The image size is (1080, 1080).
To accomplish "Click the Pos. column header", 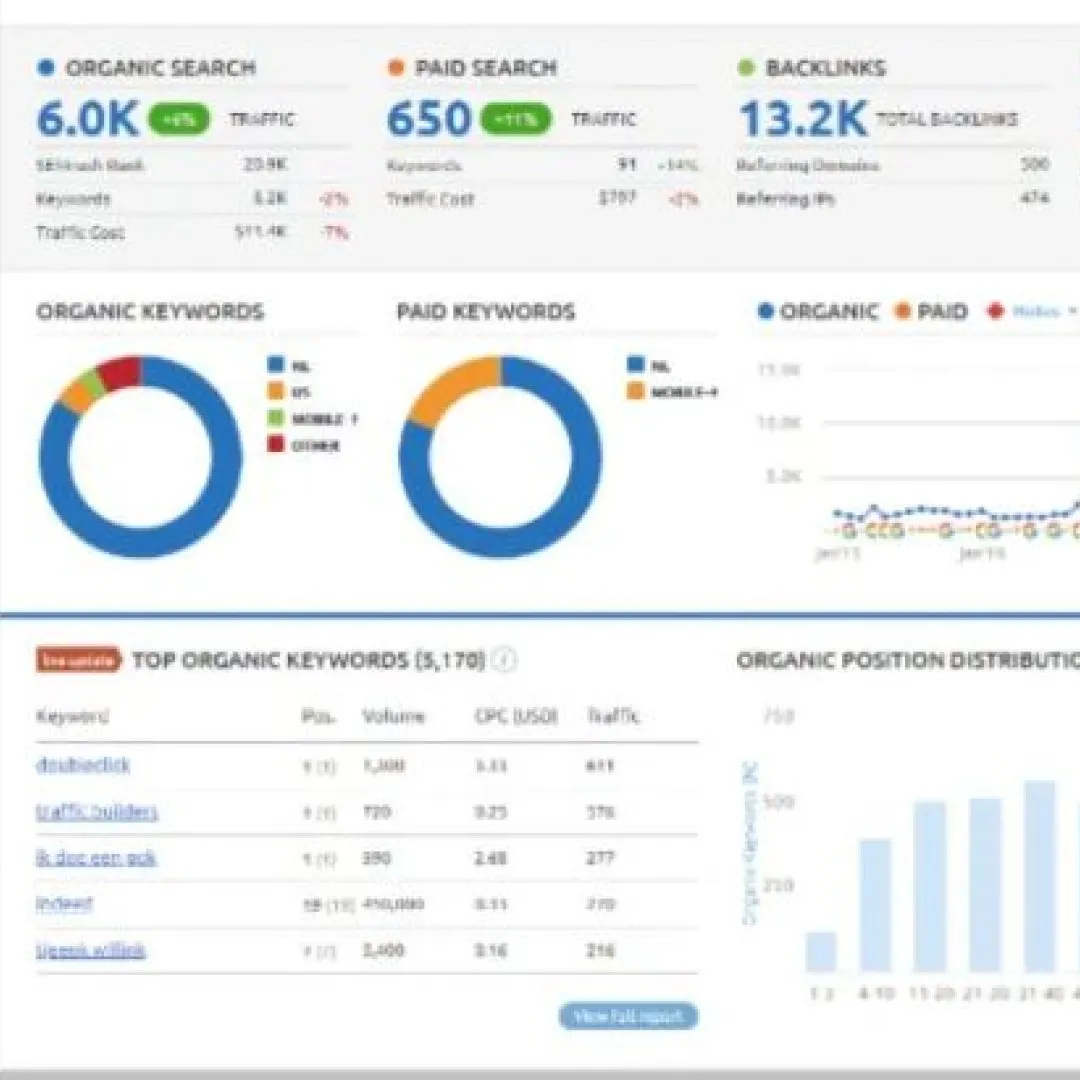I will click(x=318, y=716).
